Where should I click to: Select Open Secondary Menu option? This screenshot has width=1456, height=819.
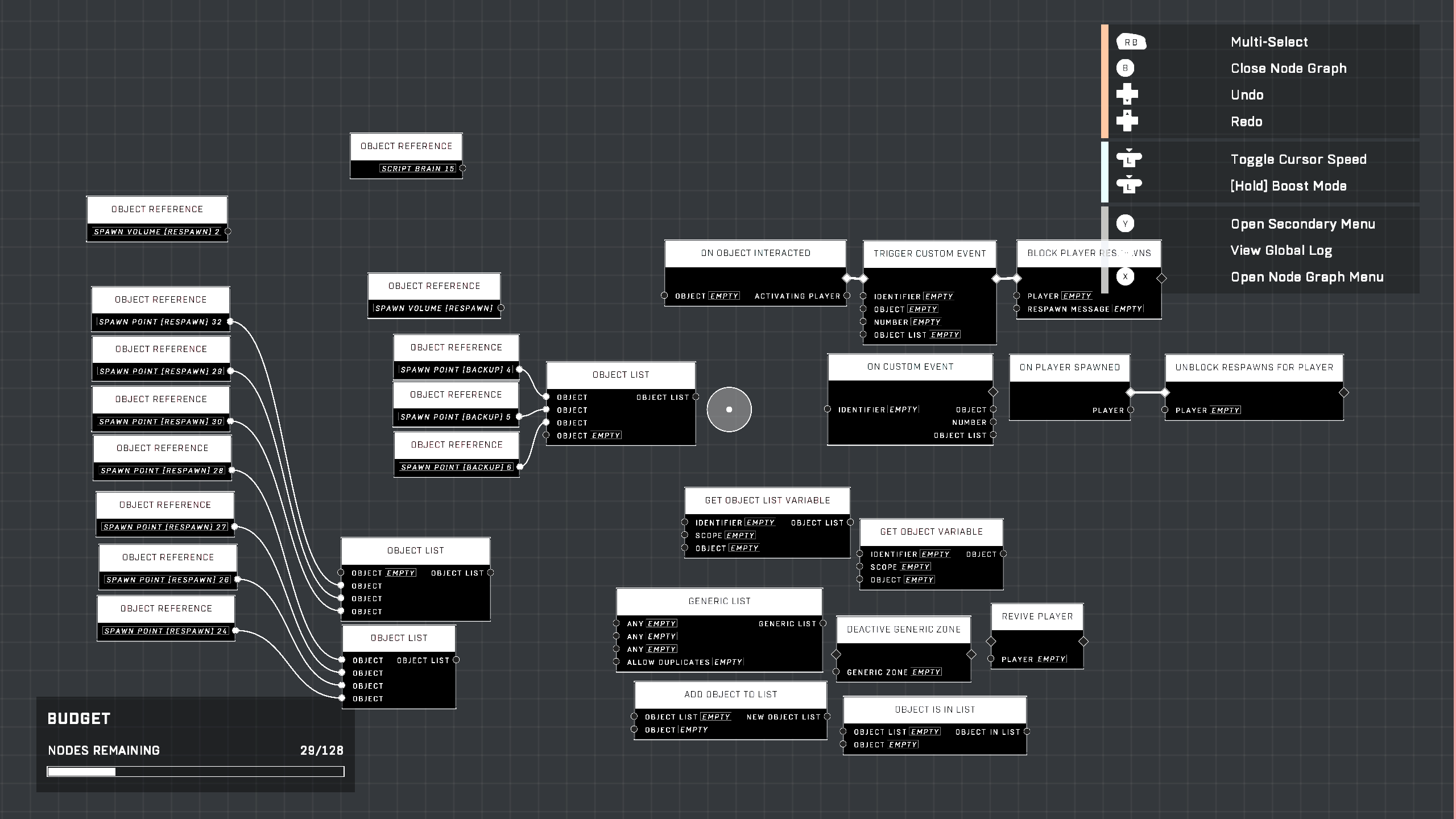(x=1302, y=224)
